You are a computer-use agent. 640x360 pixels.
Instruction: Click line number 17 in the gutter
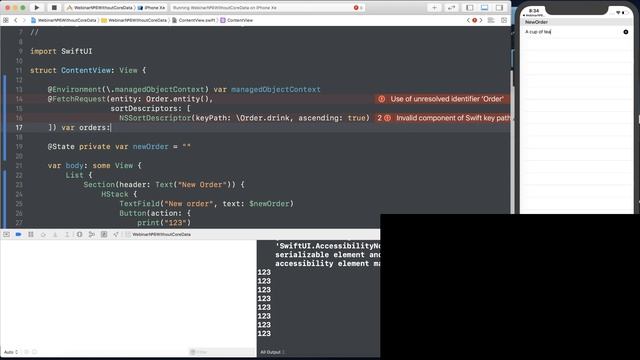pyautogui.click(x=19, y=127)
